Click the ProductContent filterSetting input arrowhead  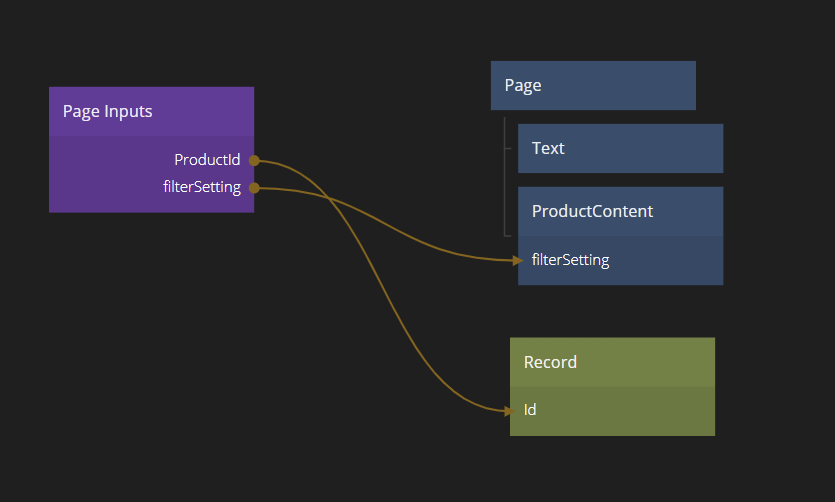pos(518,260)
